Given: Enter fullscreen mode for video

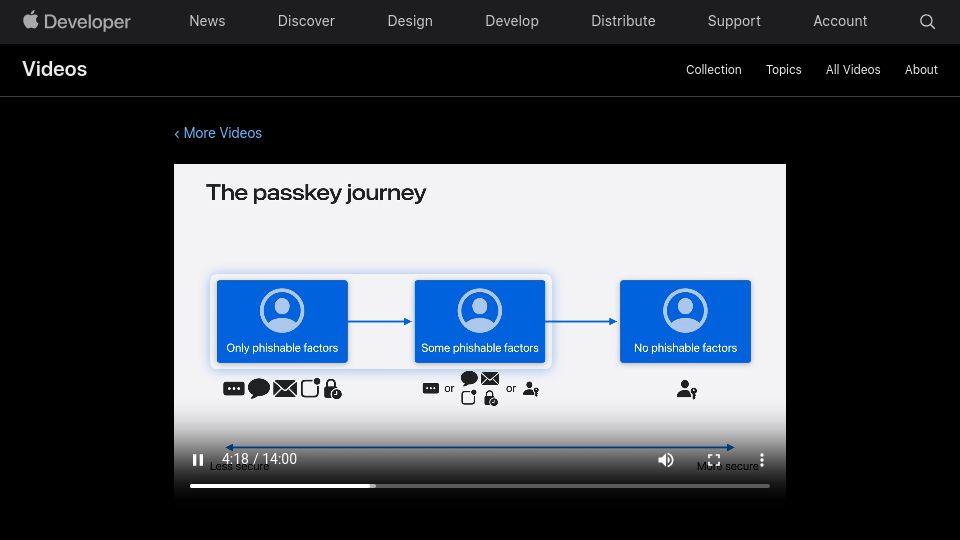Looking at the screenshot, I should tap(714, 460).
